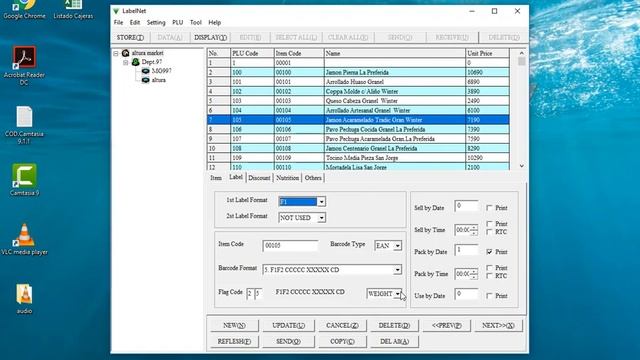The width and height of the screenshot is (640, 360).
Task: Click the Use by Date value field
Action: click(x=466, y=294)
